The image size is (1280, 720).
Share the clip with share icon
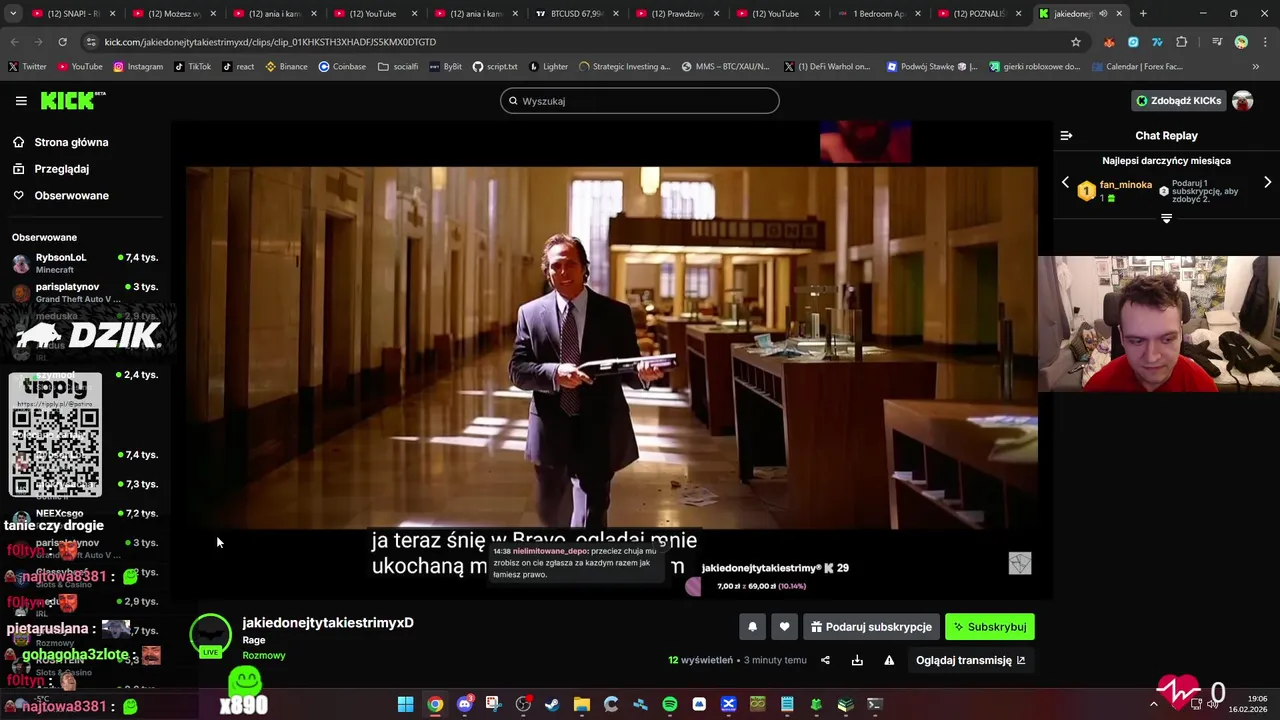click(x=825, y=660)
